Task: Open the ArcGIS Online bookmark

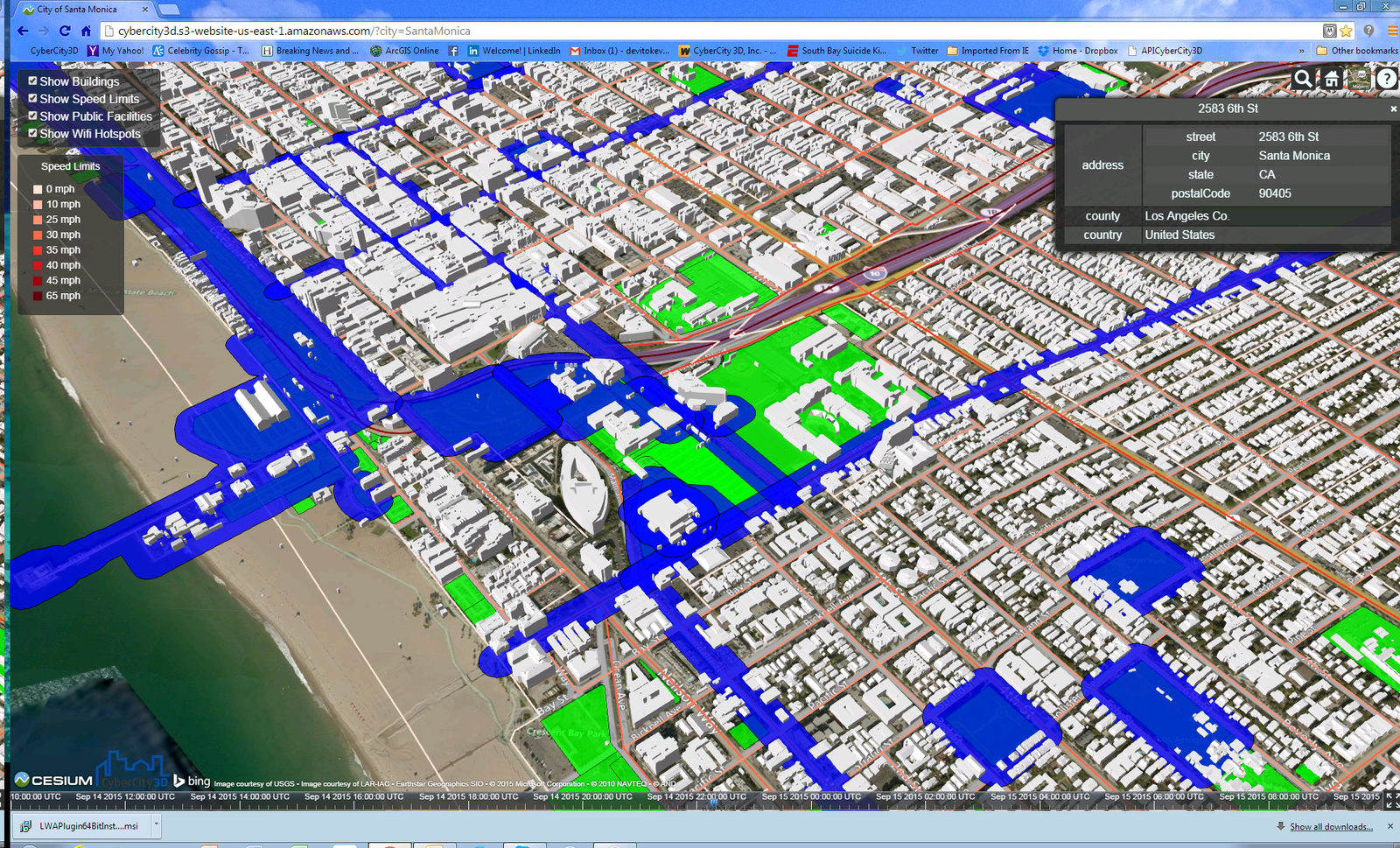Action: pos(404,51)
